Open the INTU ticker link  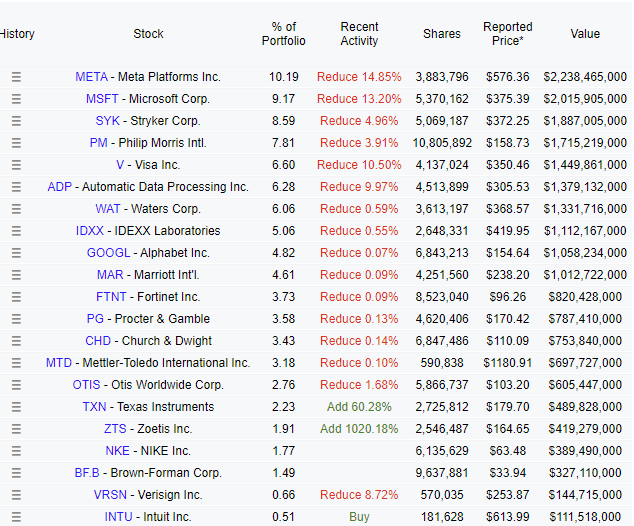tap(118, 517)
